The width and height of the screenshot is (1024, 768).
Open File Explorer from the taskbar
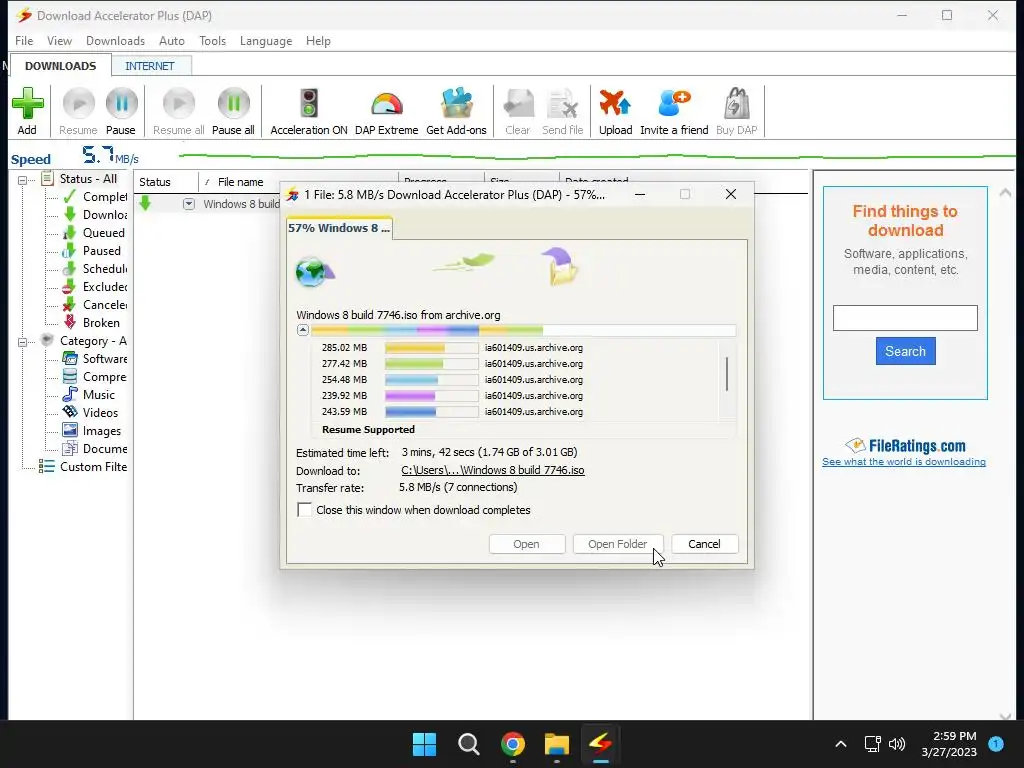pos(557,744)
